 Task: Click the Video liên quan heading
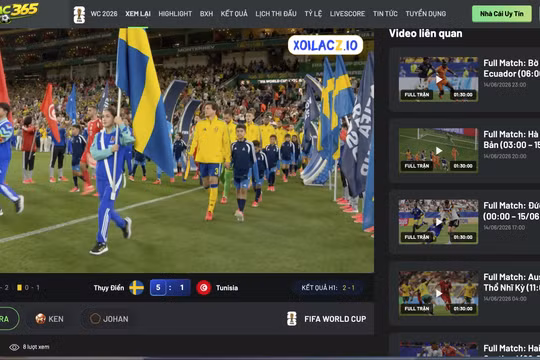click(x=426, y=33)
